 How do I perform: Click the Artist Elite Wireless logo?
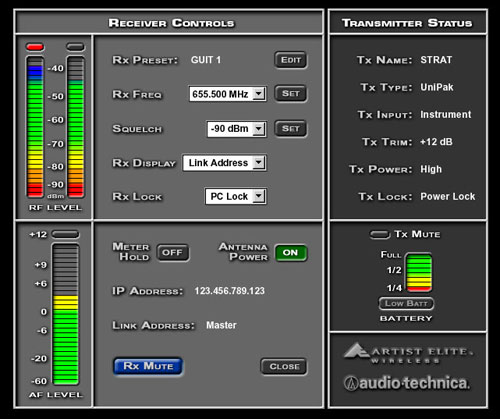pyautogui.click(x=408, y=353)
